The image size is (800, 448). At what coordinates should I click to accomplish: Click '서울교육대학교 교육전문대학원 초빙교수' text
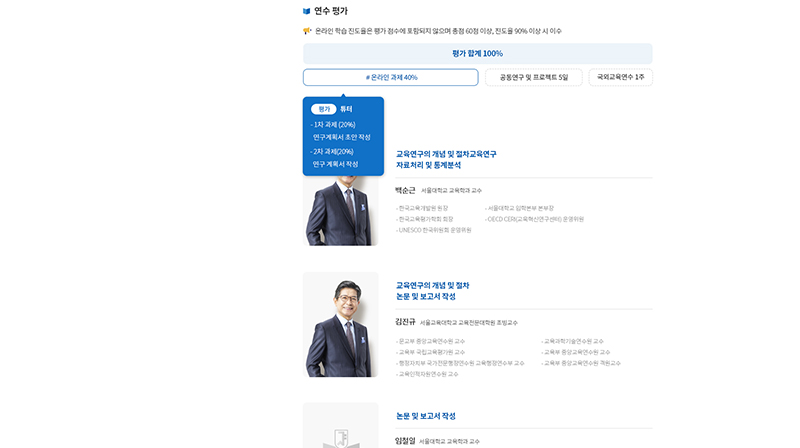click(x=468, y=323)
